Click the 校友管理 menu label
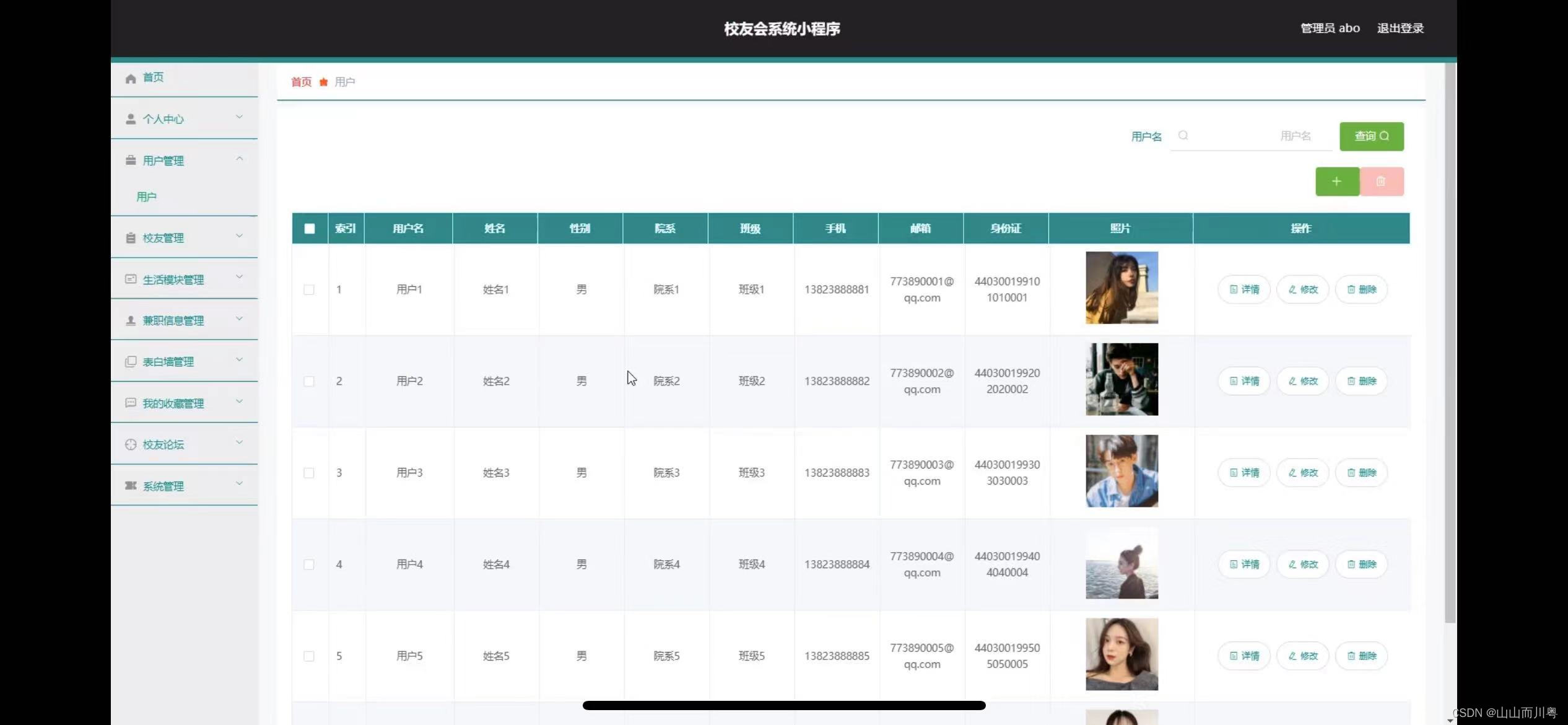 click(x=163, y=239)
